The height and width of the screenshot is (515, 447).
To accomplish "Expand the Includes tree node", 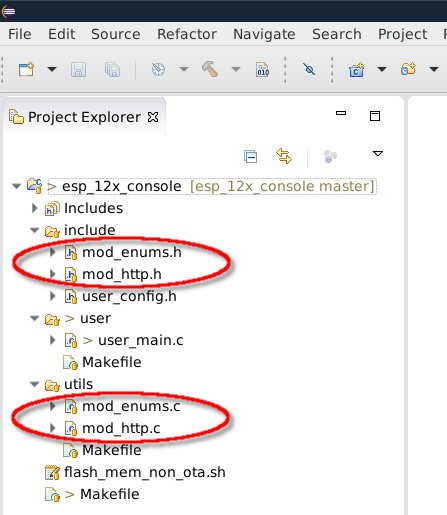I will (x=34, y=208).
